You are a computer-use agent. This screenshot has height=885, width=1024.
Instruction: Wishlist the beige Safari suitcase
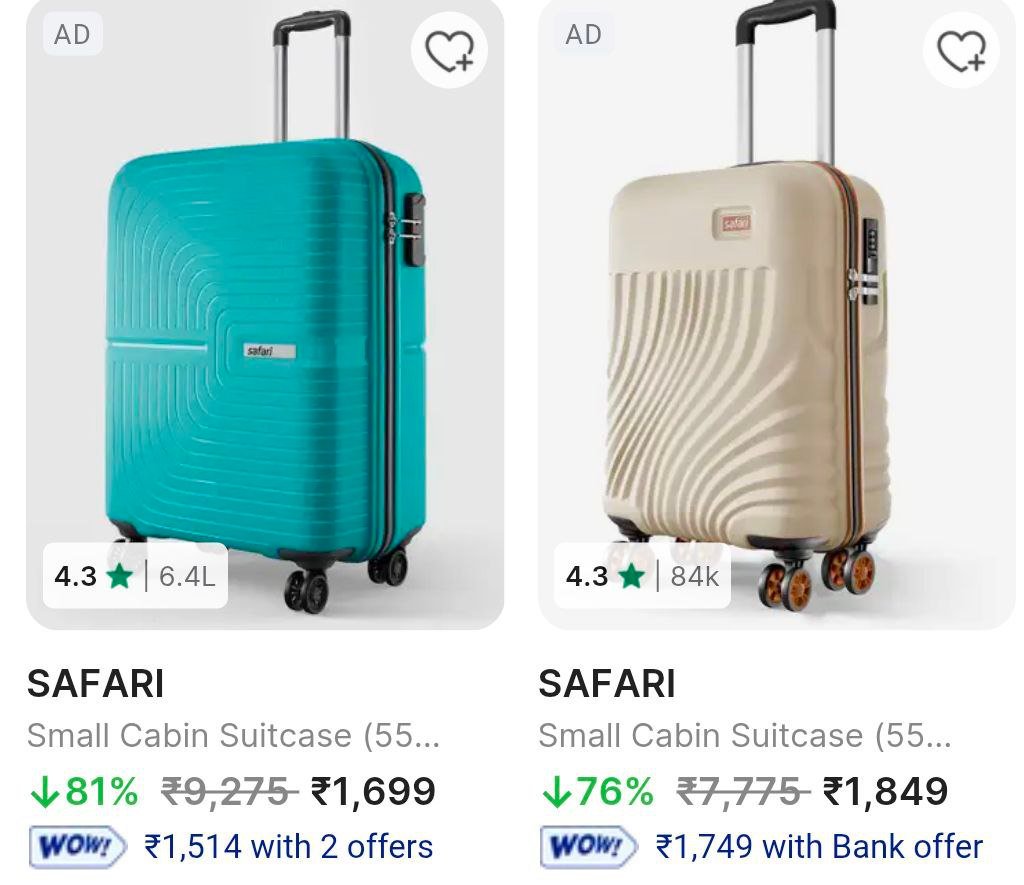(x=961, y=50)
